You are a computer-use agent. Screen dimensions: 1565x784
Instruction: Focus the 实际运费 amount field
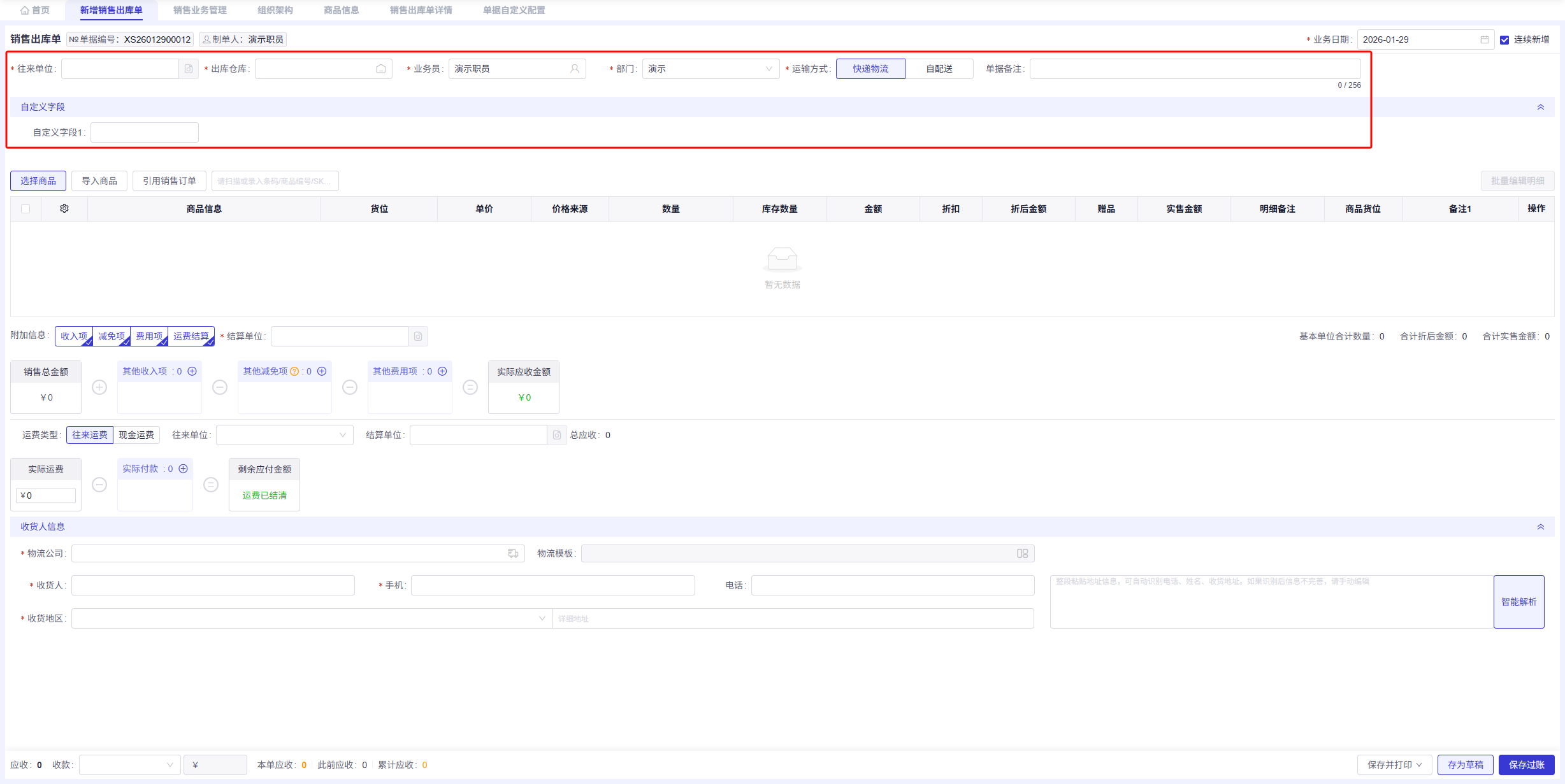coord(46,495)
